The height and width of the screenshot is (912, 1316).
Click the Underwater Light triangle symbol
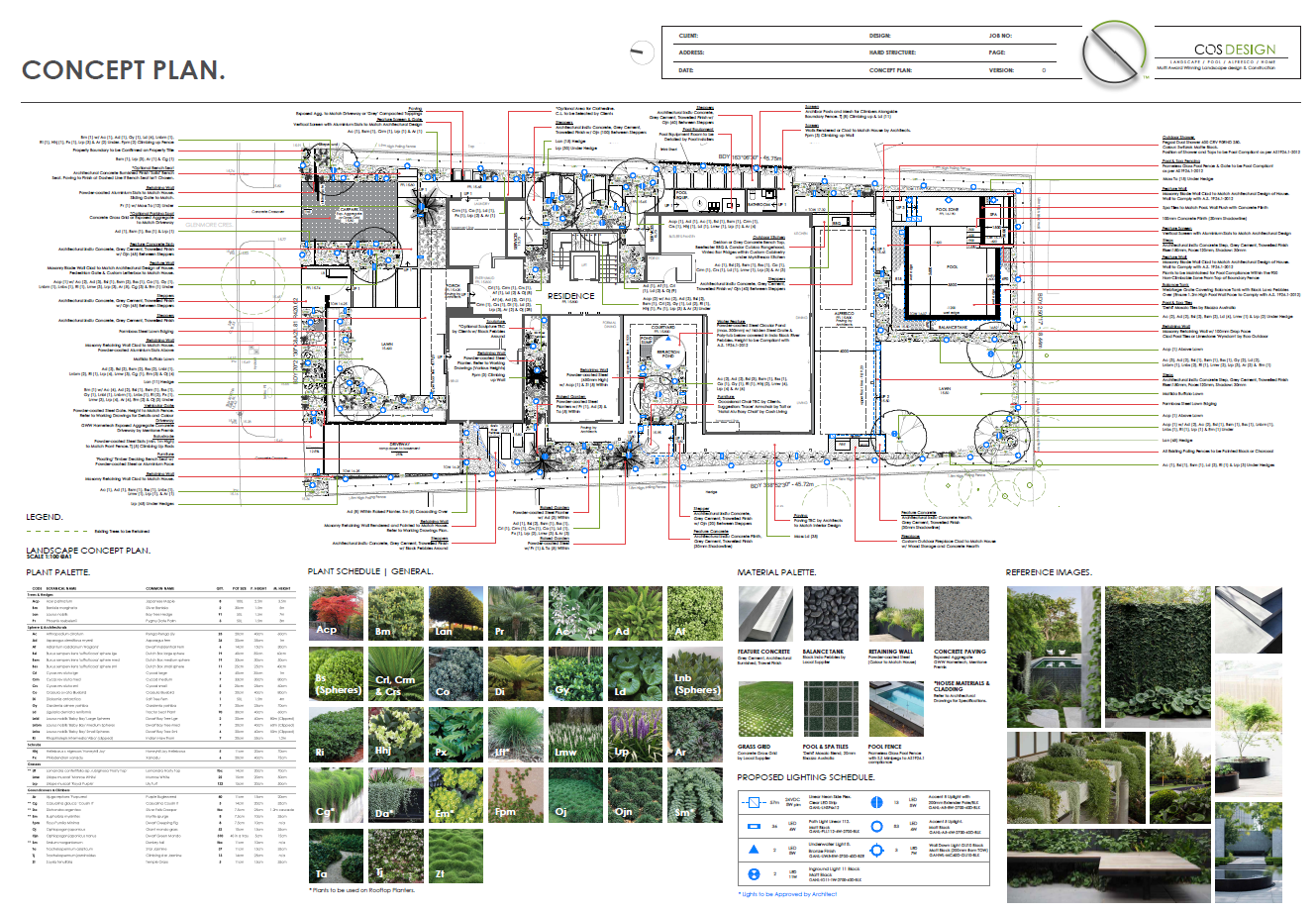(x=754, y=848)
